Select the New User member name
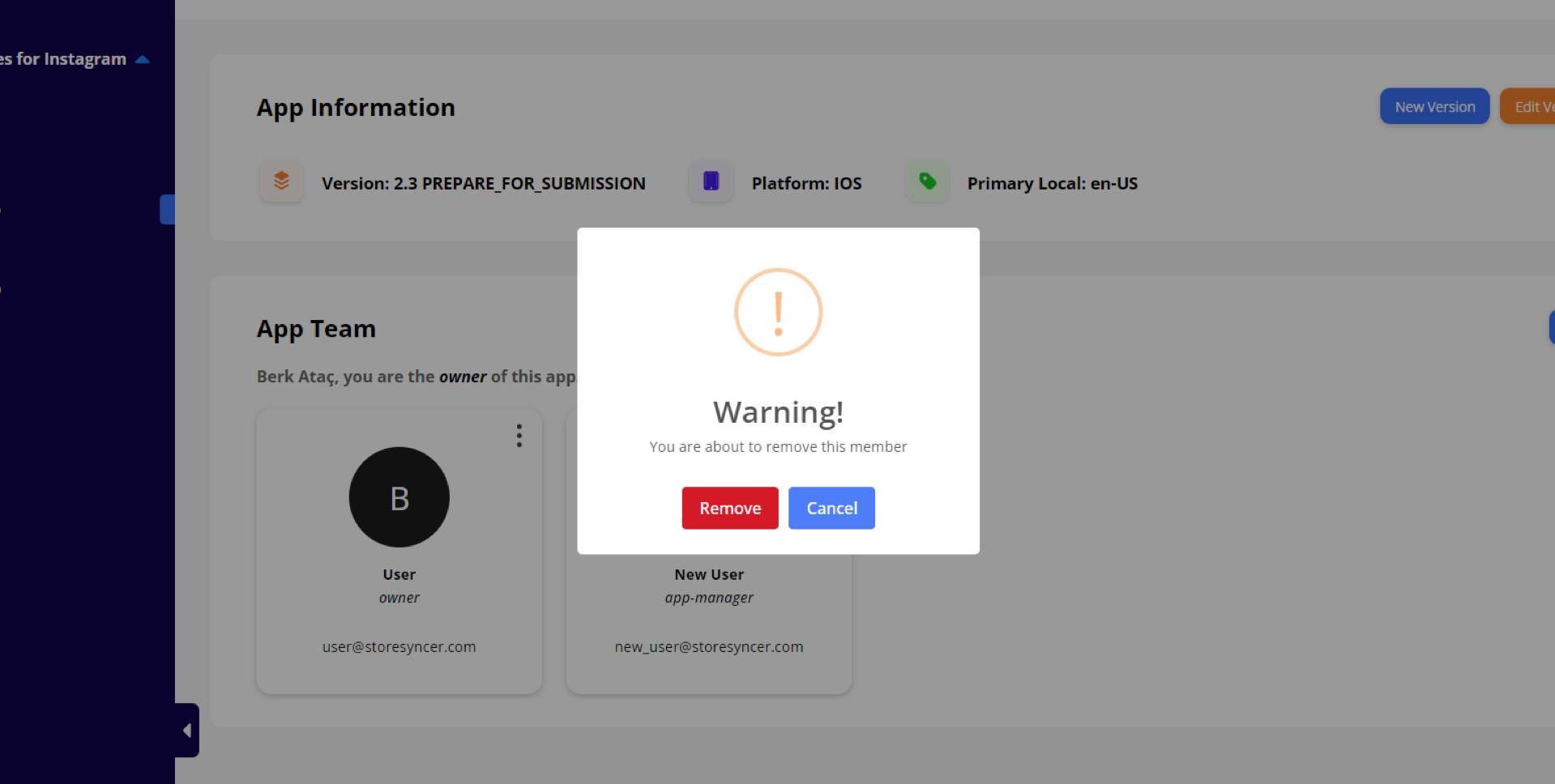Screen dimensions: 1555x784 [708, 574]
